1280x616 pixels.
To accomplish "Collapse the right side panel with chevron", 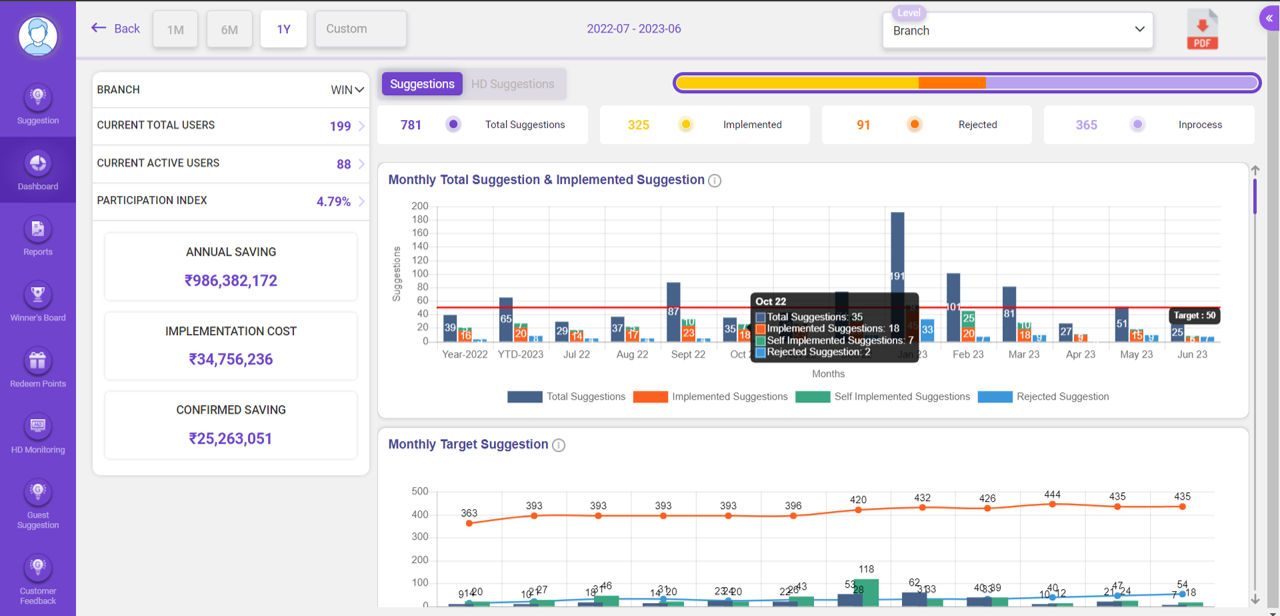I will pyautogui.click(x=1268, y=17).
